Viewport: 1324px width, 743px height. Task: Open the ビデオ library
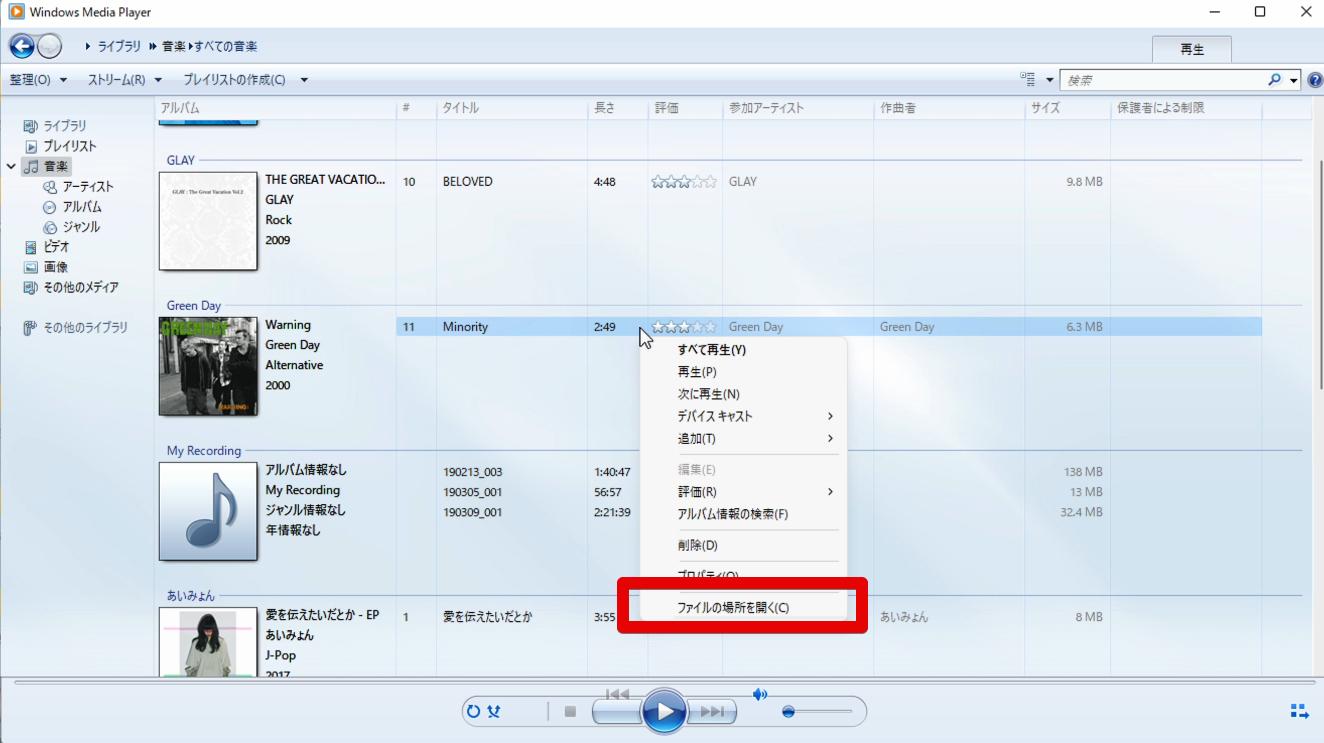pyautogui.click(x=56, y=247)
